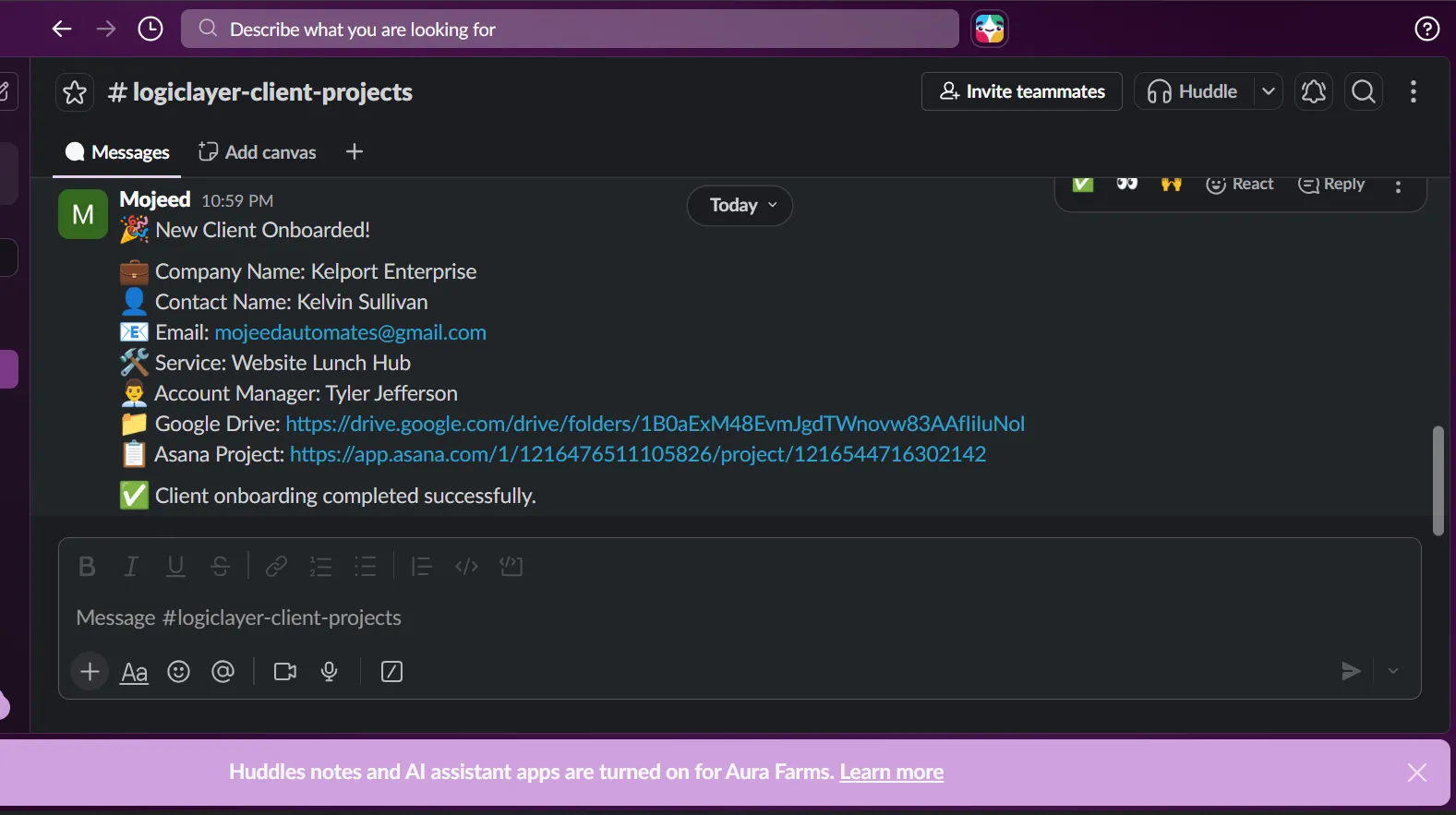This screenshot has height=815, width=1456.
Task: Go forward in history with right arrow
Action: tap(106, 30)
